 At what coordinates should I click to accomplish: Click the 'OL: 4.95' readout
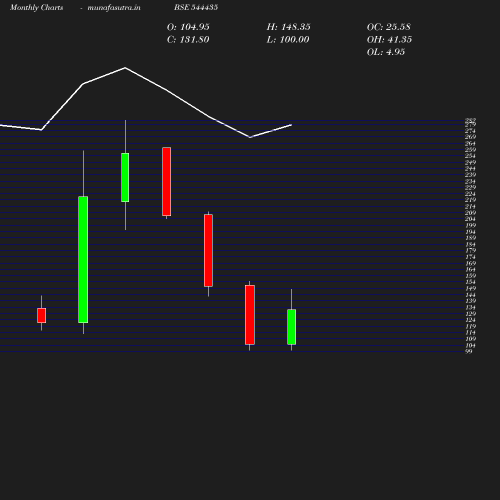pyautogui.click(x=386, y=52)
